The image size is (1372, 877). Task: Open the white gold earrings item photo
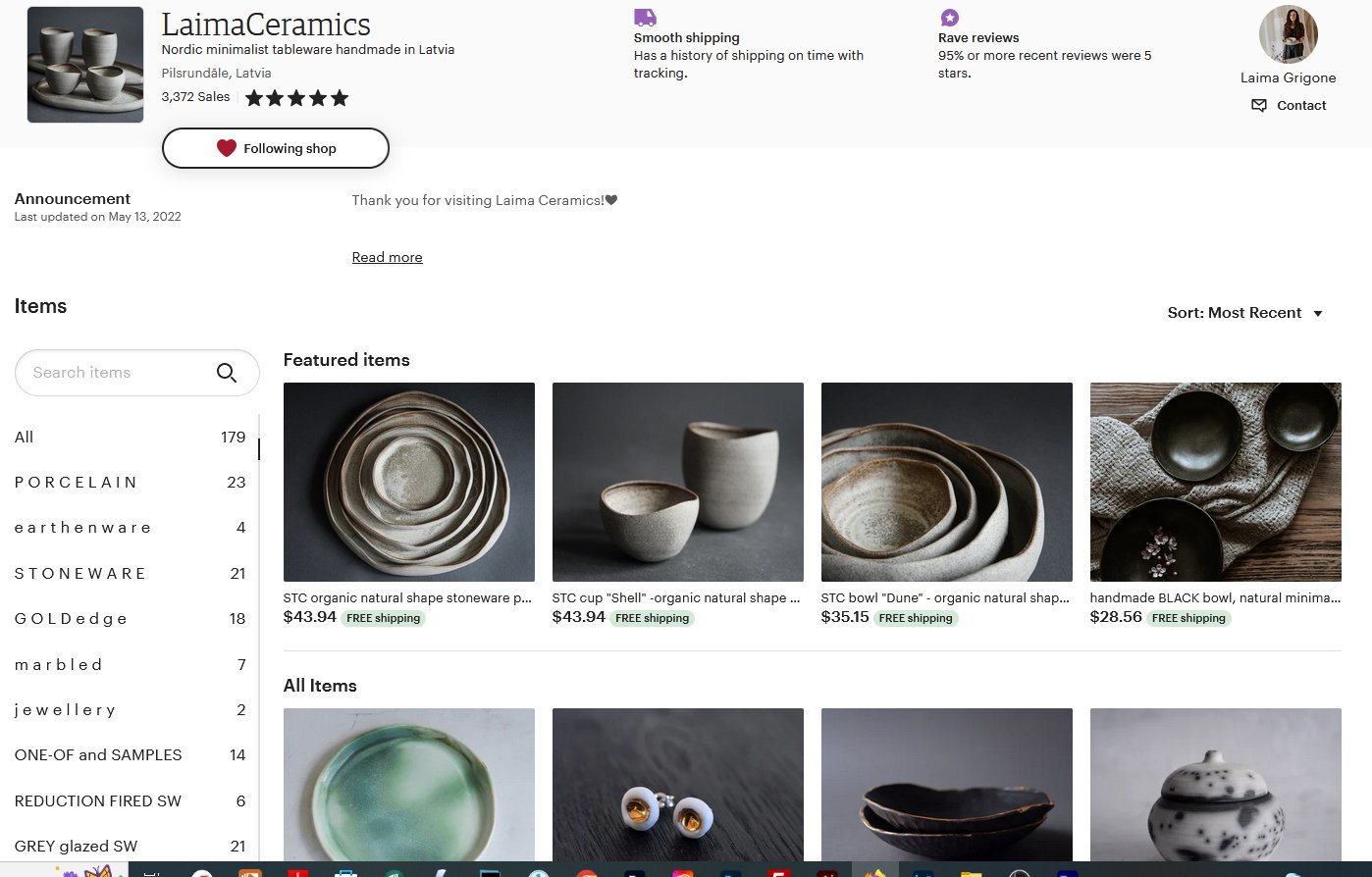coord(677,785)
